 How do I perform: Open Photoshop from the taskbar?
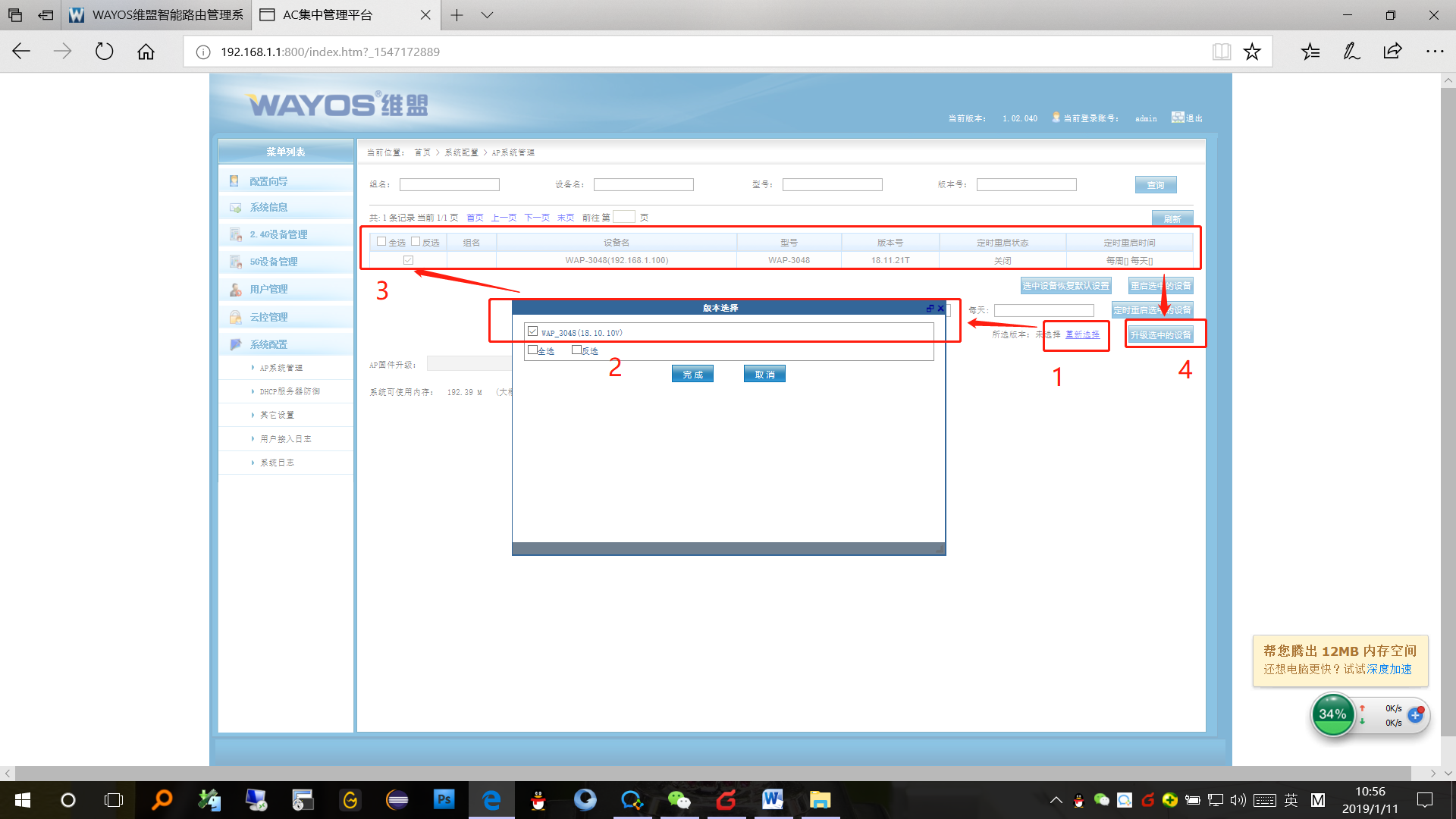(444, 799)
